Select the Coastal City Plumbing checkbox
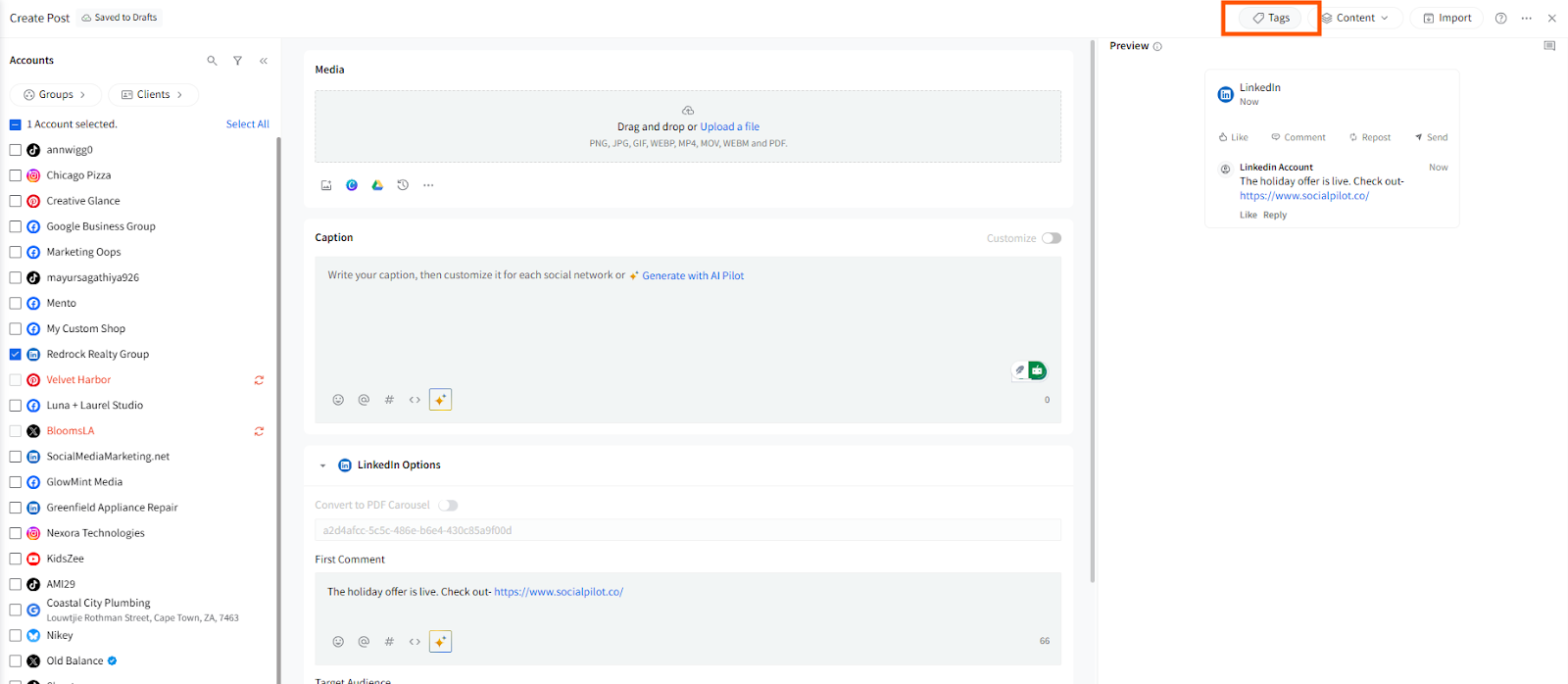This screenshot has width=1568, height=684. click(x=16, y=610)
